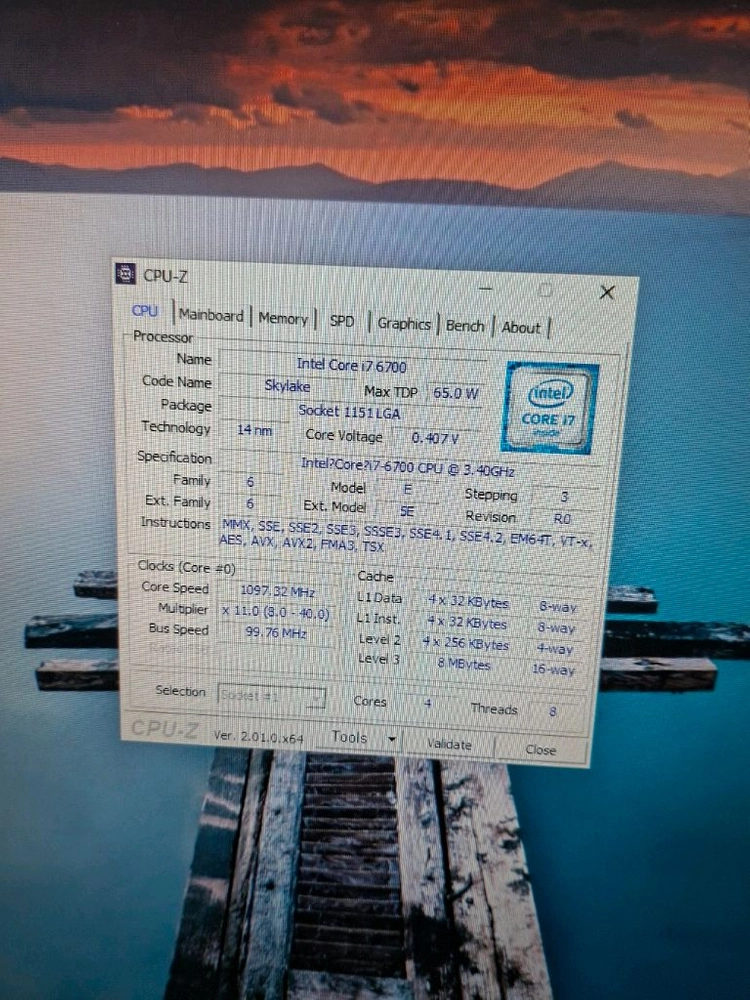Click the Level 3 value 8 MBytes
Screen dimensions: 750x1000
click(x=464, y=664)
